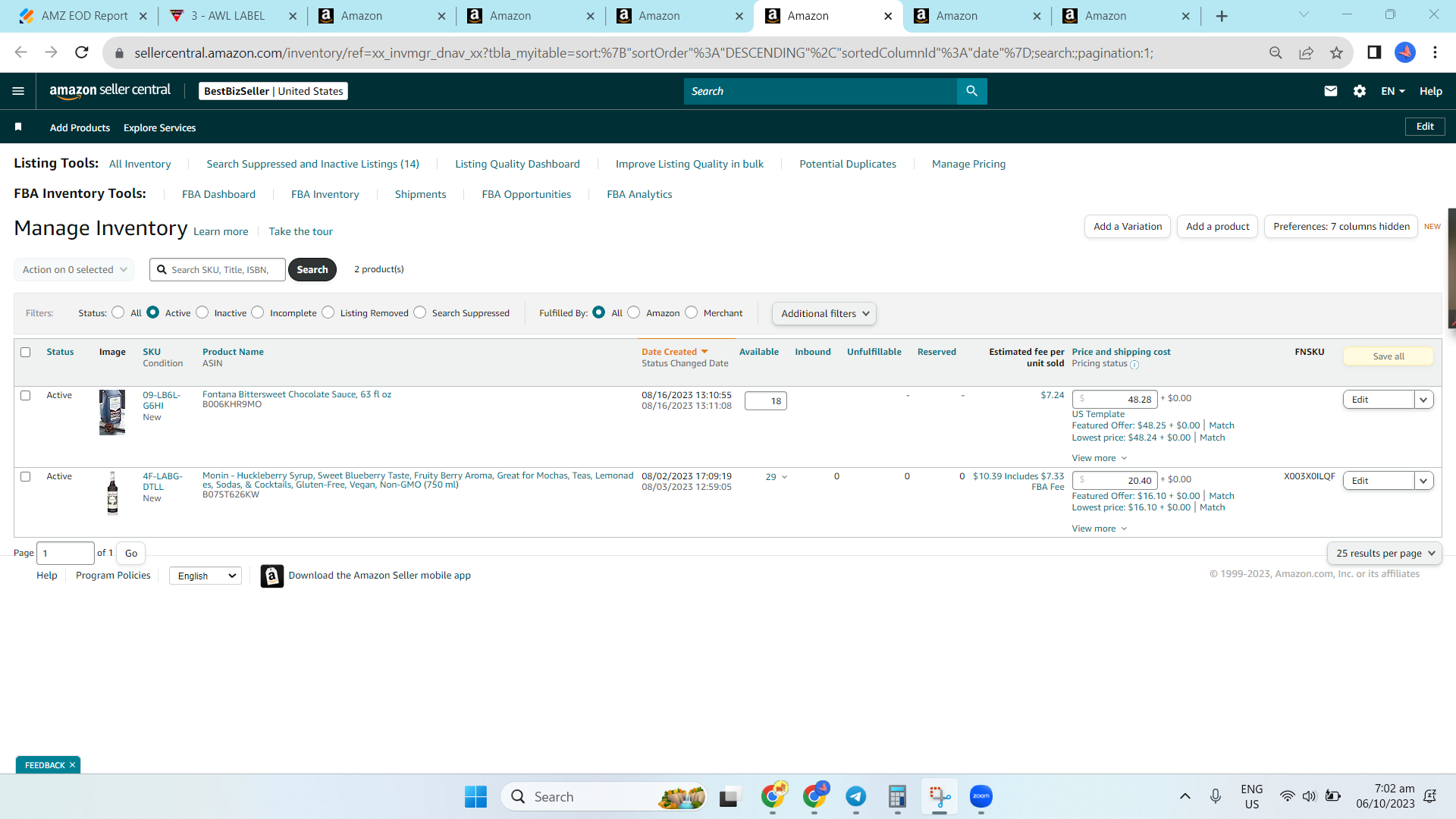Select Fulfilled By Amazon radio button

pyautogui.click(x=634, y=312)
